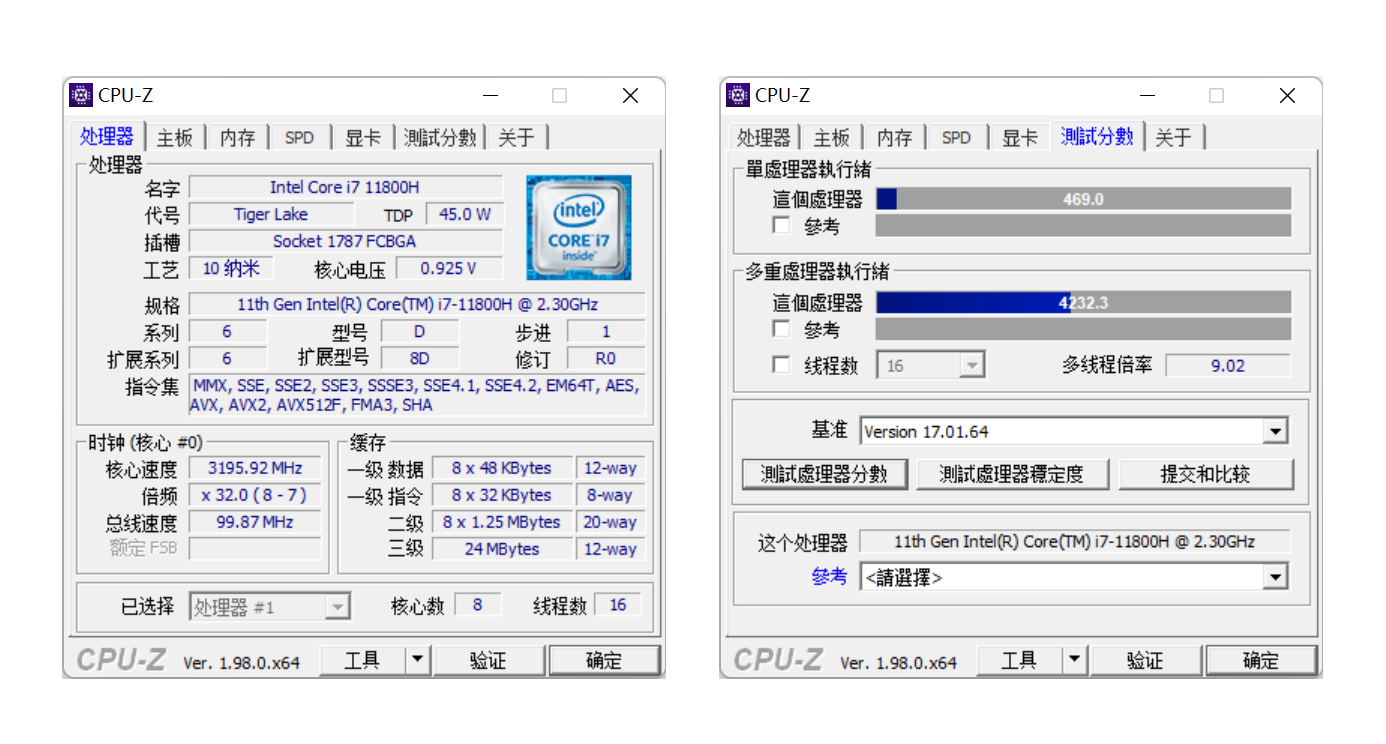
Task: Click 測試處理器分數 button
Action: [824, 474]
